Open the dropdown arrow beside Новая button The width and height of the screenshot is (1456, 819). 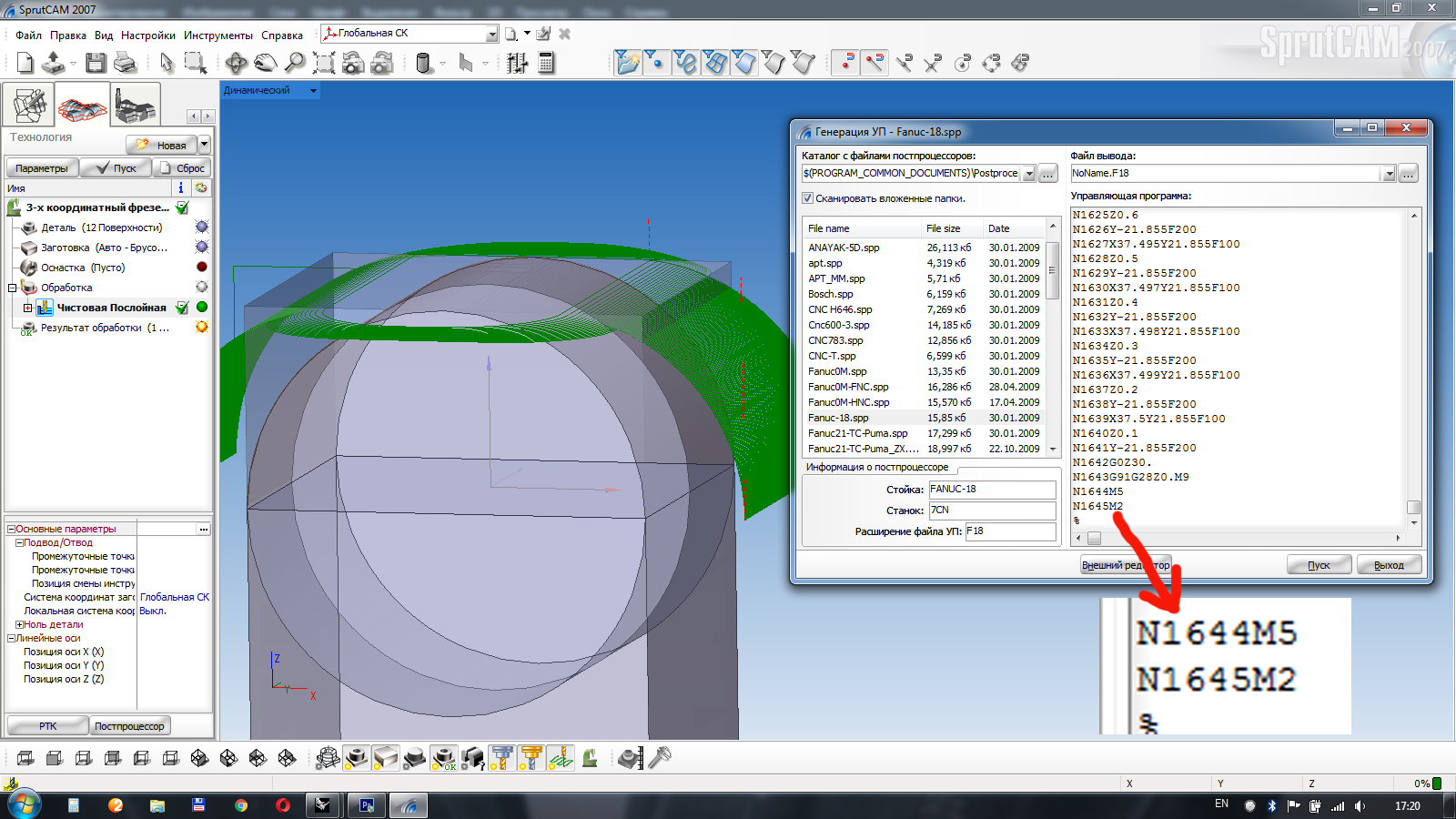click(204, 145)
